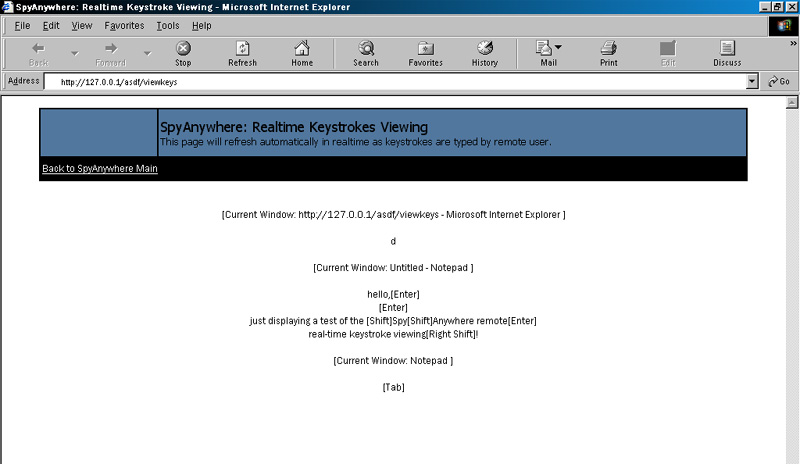Click the vertical scrollbar up arrow
Image resolution: width=800 pixels, height=464 pixels.
[x=793, y=102]
